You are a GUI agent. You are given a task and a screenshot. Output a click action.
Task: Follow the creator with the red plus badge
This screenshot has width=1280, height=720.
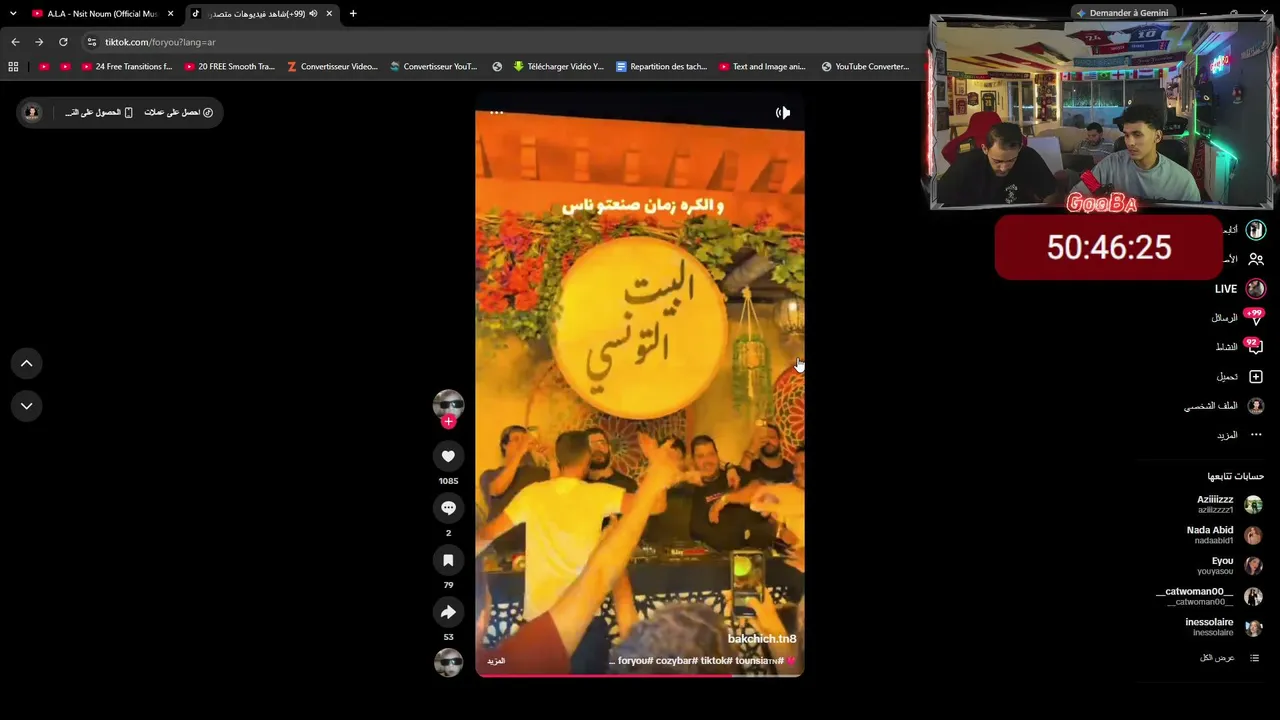point(448,422)
